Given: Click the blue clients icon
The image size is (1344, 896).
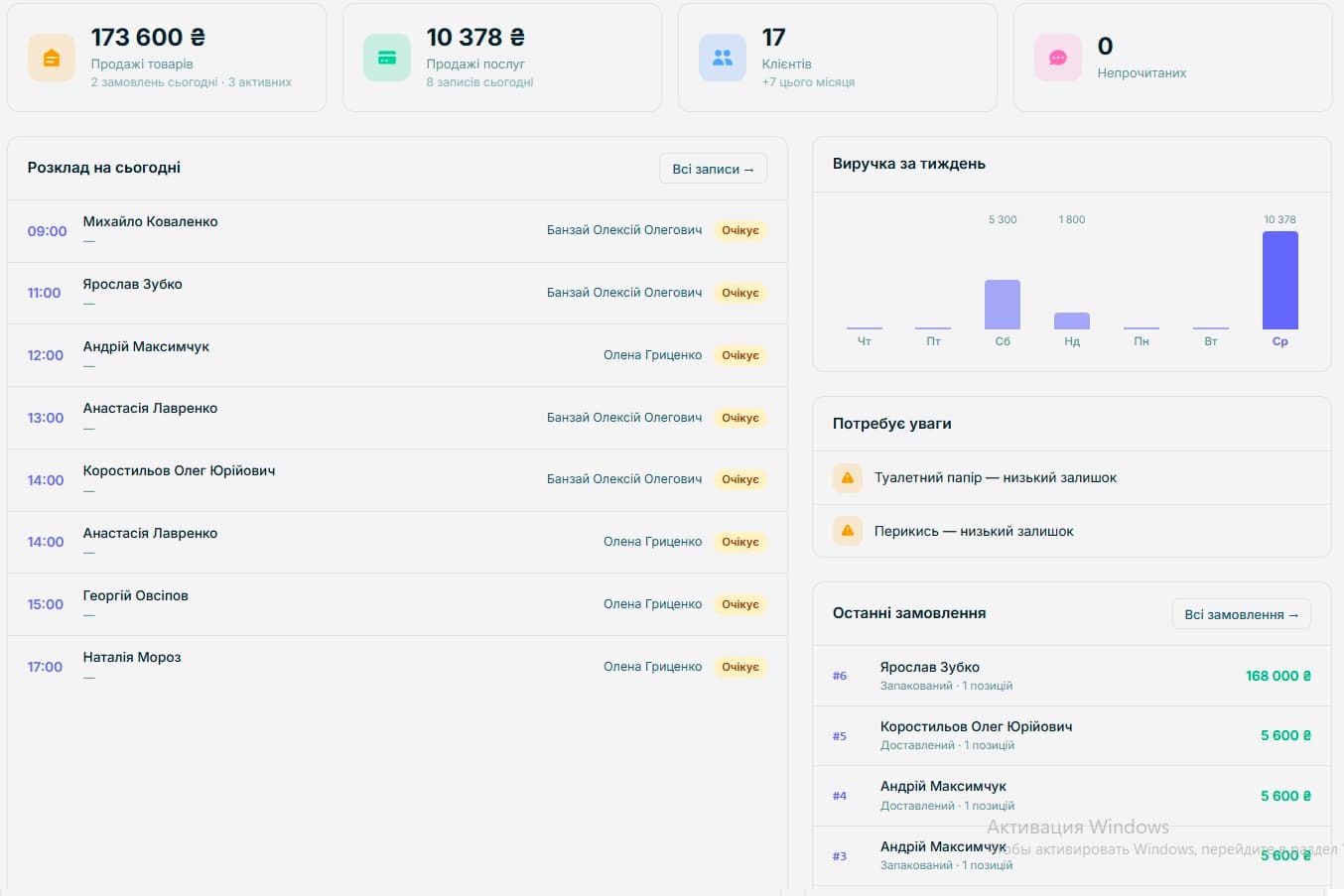Looking at the screenshot, I should (x=722, y=57).
